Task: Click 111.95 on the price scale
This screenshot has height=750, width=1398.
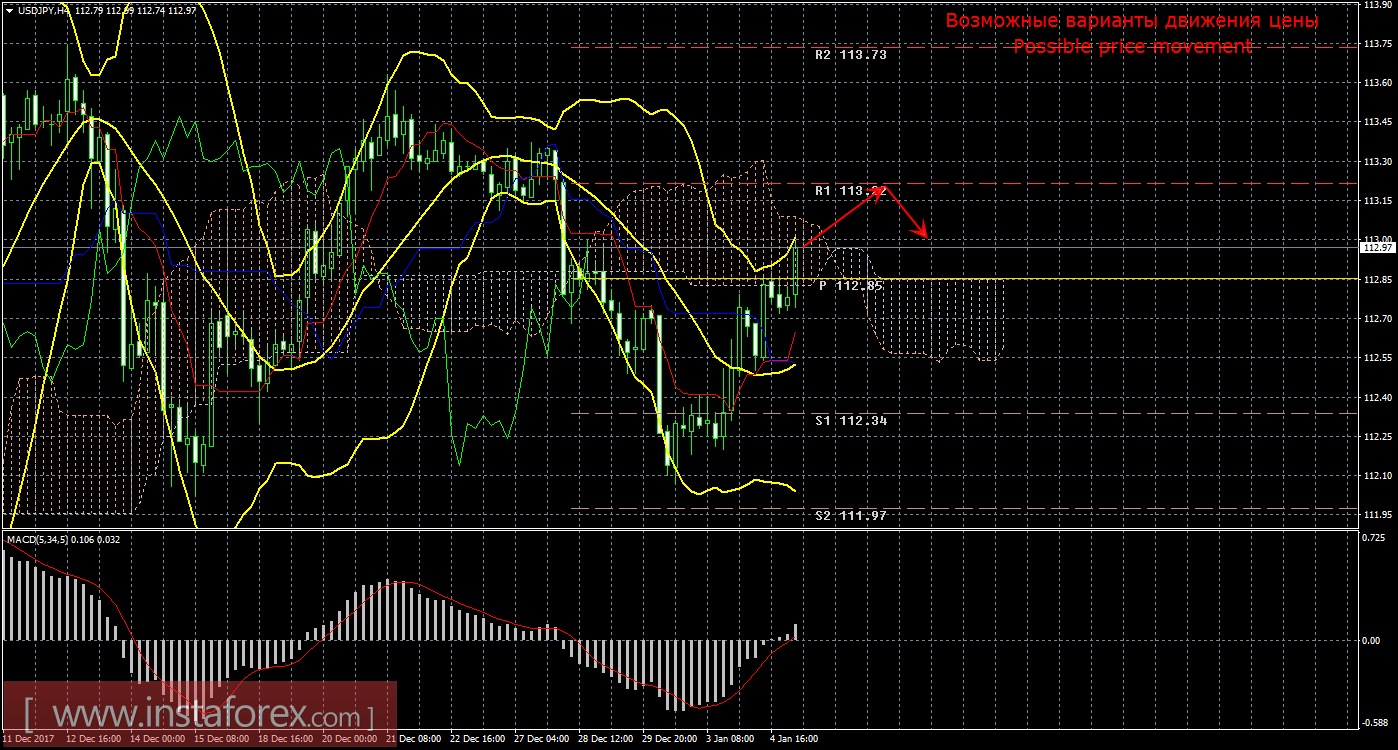Action: (x=1378, y=514)
